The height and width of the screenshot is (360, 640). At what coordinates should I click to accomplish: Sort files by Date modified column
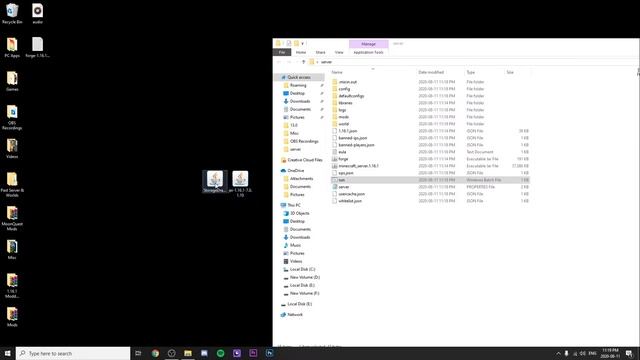431,72
